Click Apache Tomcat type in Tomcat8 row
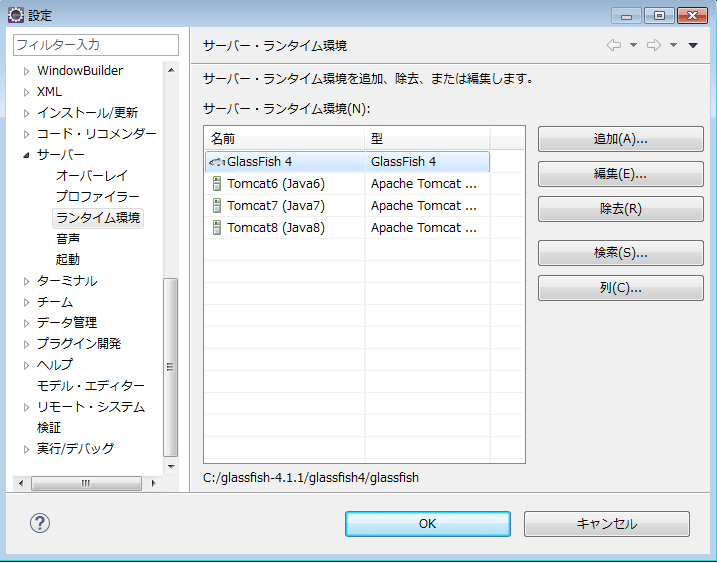The image size is (717, 563). click(423, 228)
